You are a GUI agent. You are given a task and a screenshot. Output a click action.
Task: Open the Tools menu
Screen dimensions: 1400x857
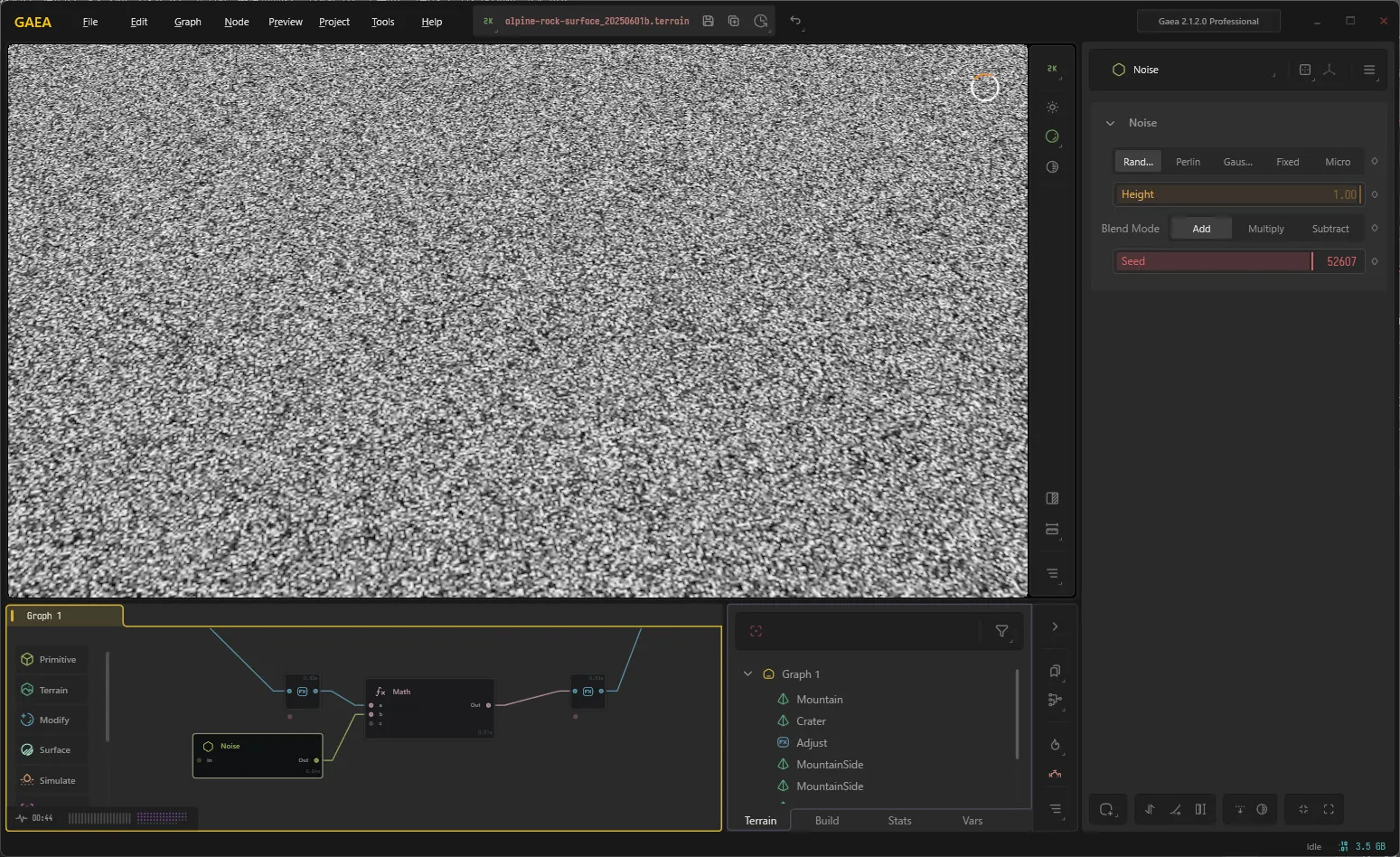pyautogui.click(x=383, y=22)
